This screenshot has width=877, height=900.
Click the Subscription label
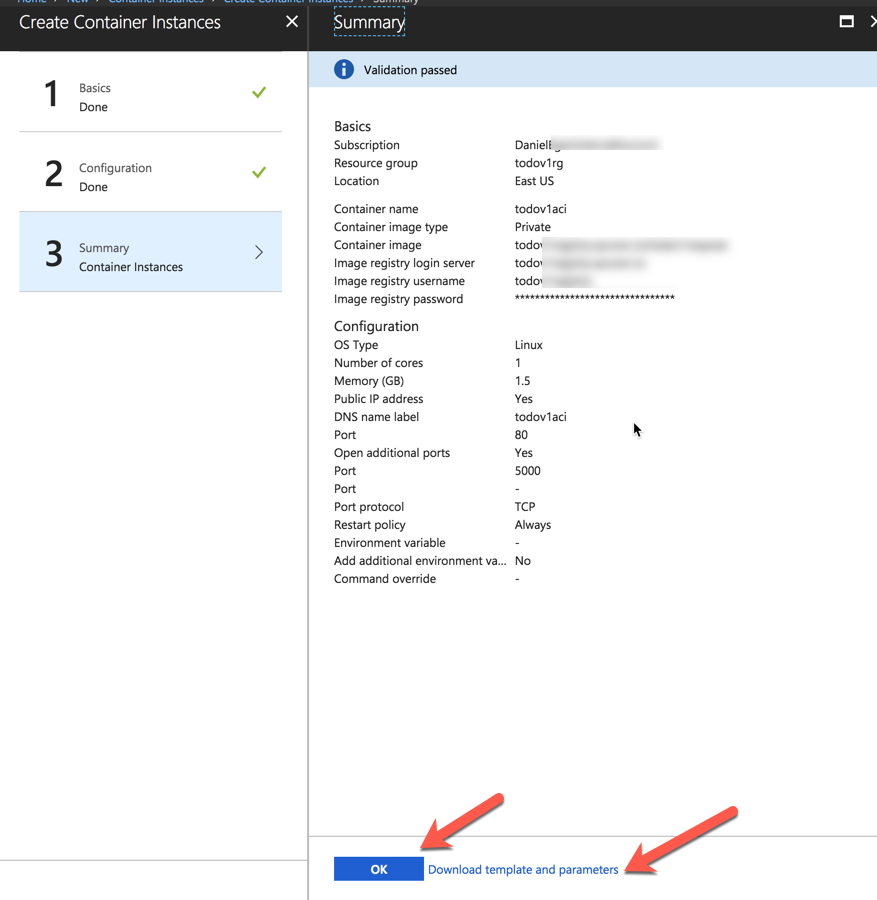[366, 145]
